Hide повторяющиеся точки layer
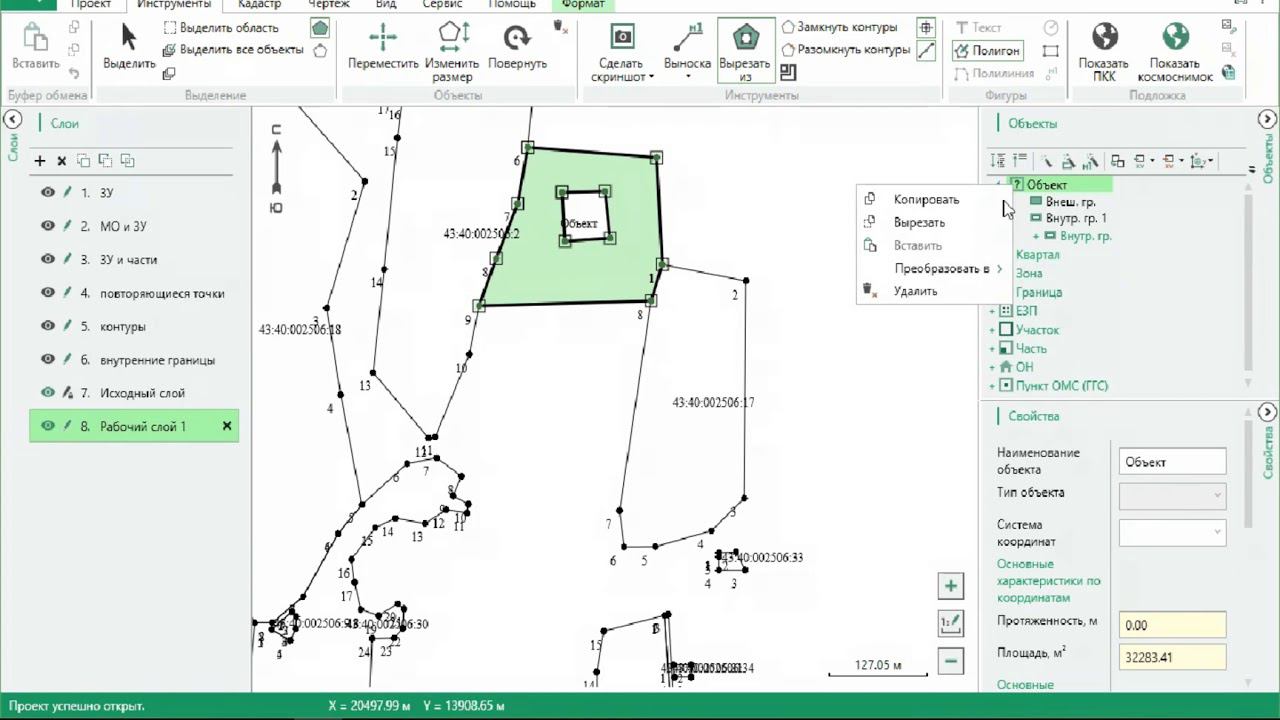 [48, 293]
